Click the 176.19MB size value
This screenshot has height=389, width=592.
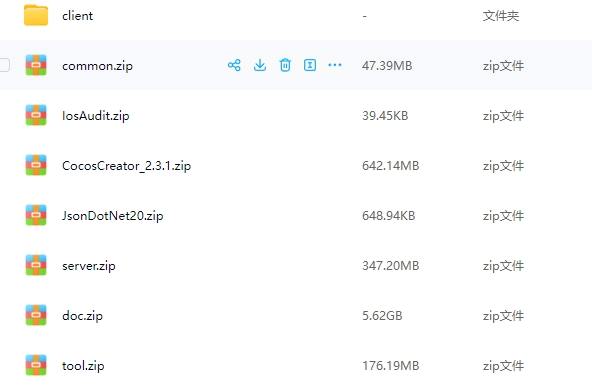pyautogui.click(x=390, y=366)
